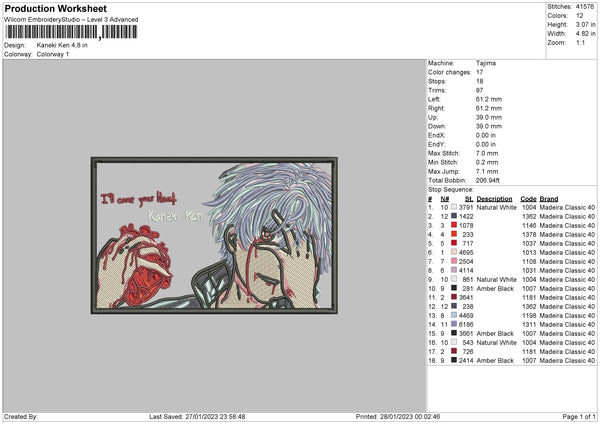Click the 'Production Worksheet' title

[55, 8]
